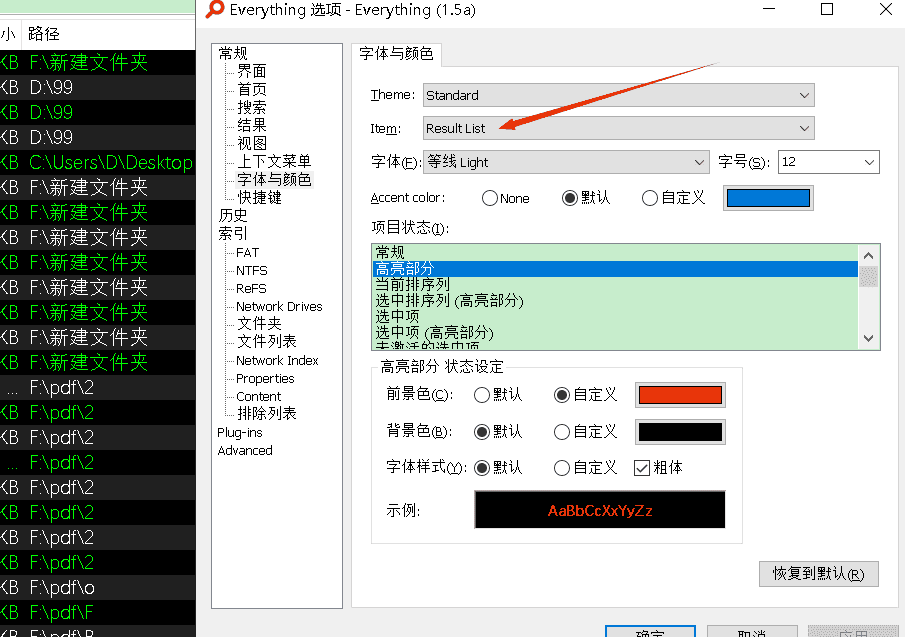Set 背景色 to 自定义
The image size is (905, 637).
[562, 431]
